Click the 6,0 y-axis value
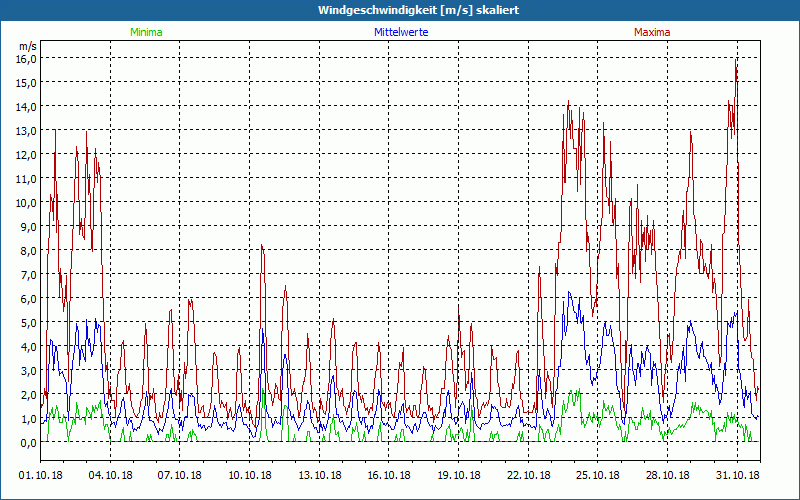This screenshot has height=500, width=800. pos(30,298)
